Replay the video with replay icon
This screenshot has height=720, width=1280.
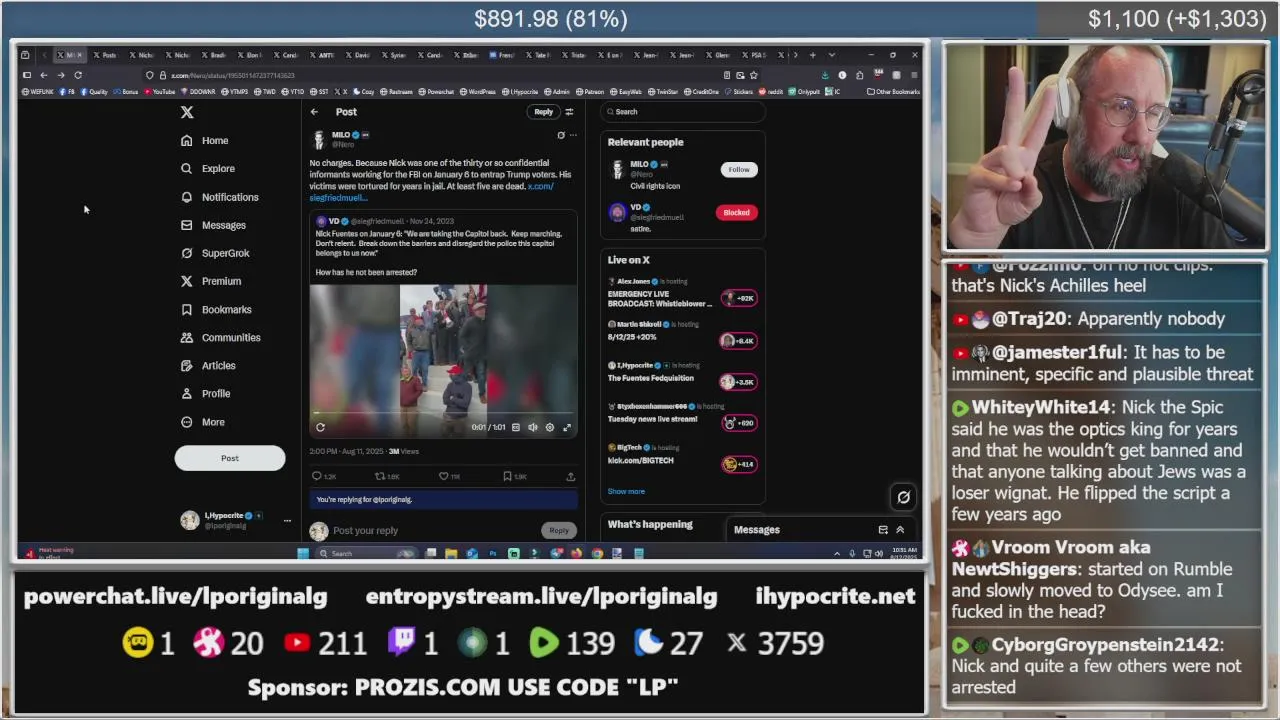(x=320, y=427)
